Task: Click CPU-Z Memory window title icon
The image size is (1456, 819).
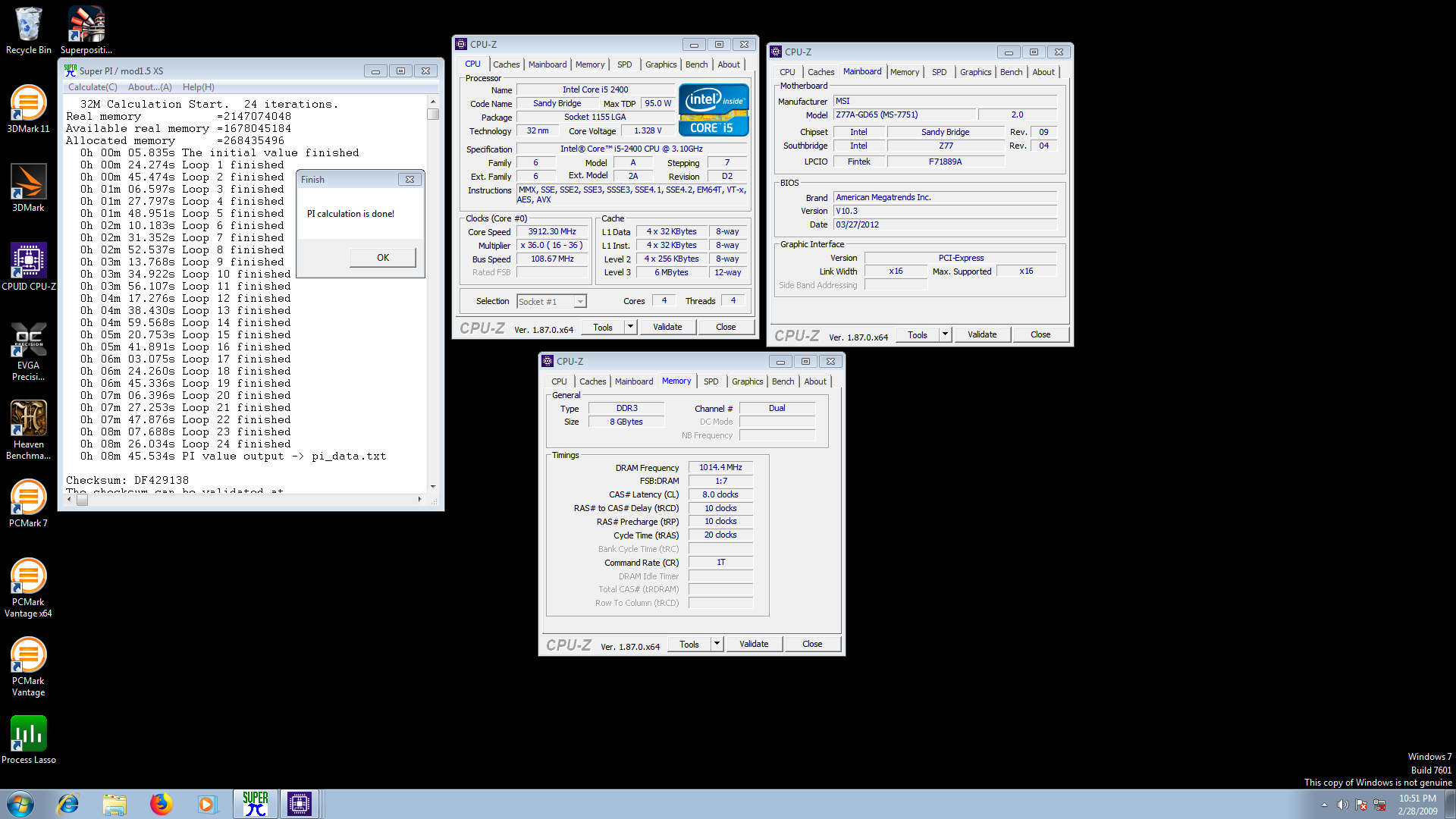Action: (x=548, y=362)
